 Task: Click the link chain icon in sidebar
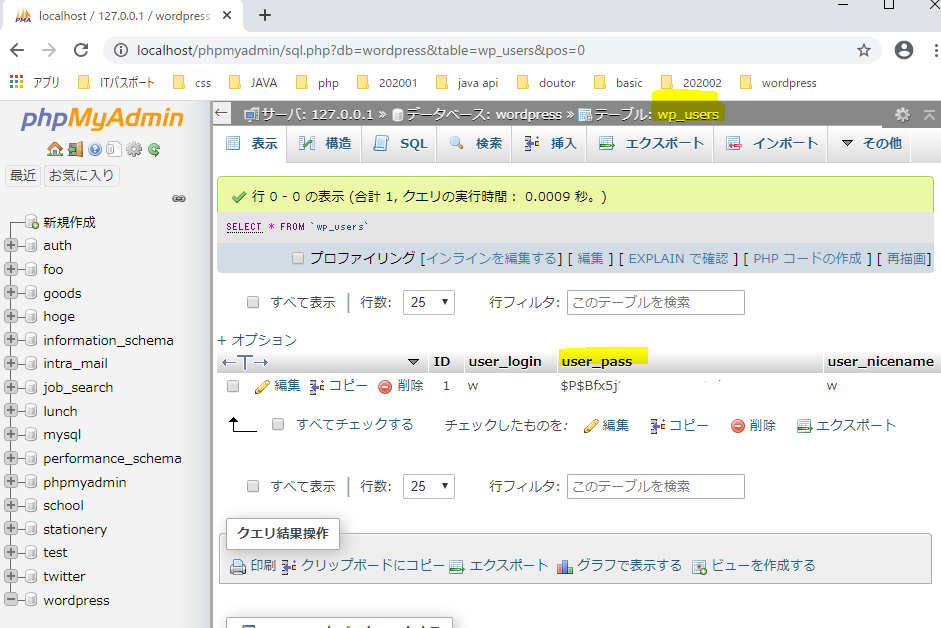(179, 198)
